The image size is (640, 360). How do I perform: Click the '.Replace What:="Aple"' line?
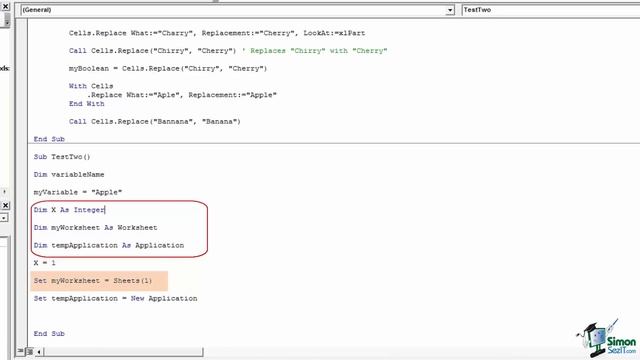[182, 95]
